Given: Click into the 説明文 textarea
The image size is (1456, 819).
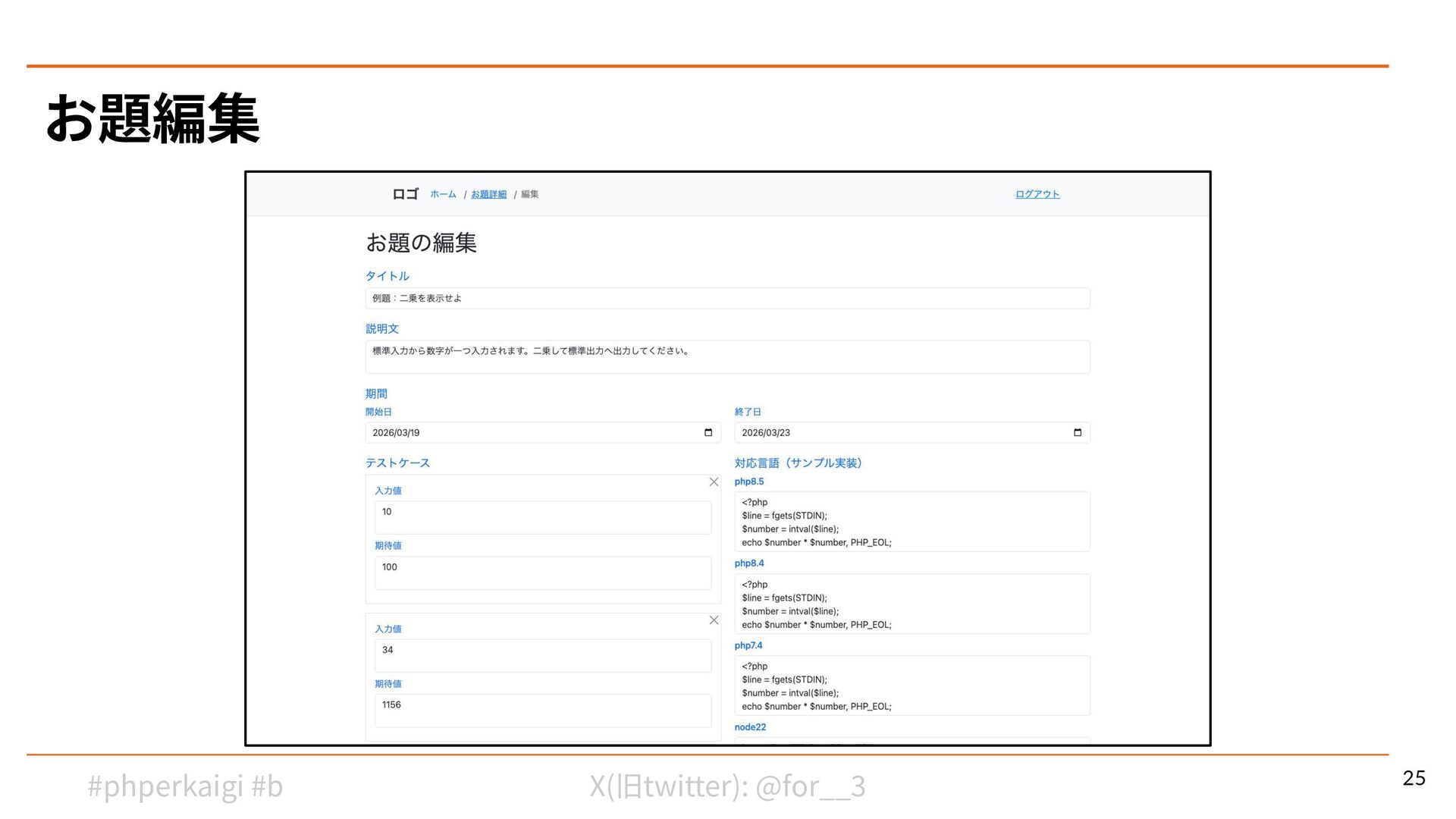Looking at the screenshot, I should (x=726, y=356).
